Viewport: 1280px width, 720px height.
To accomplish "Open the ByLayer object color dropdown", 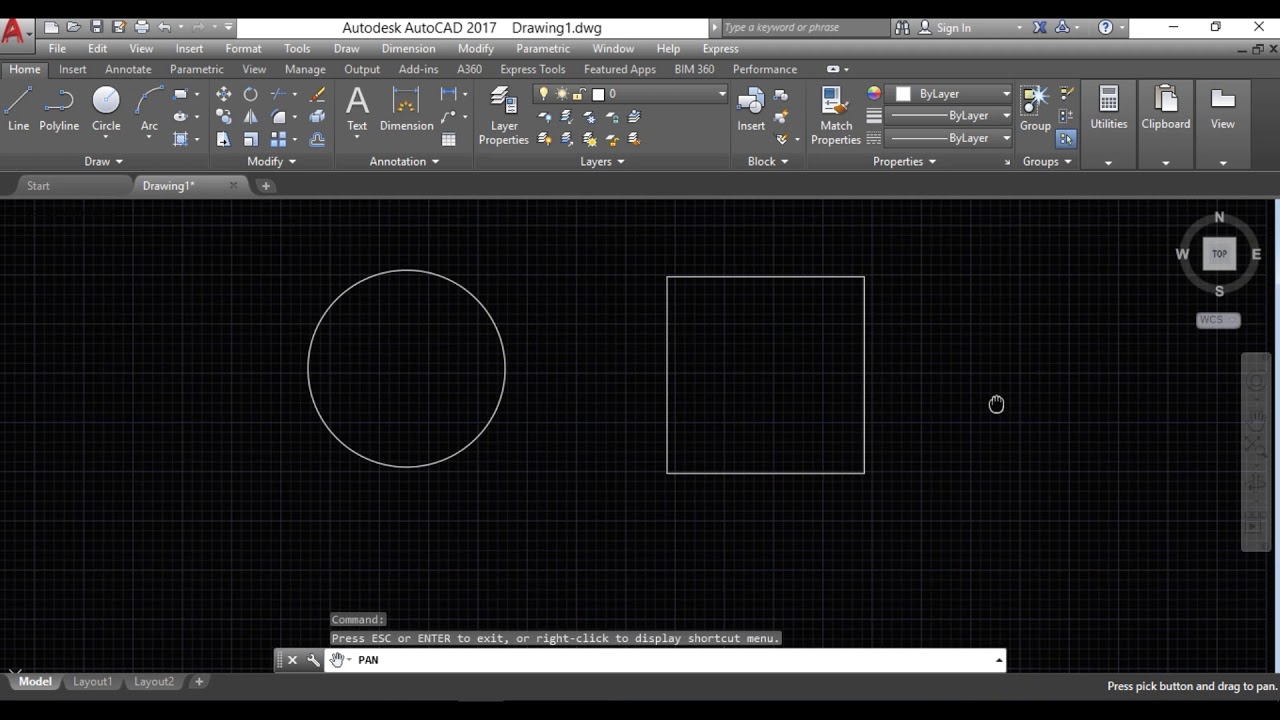I will (1006, 94).
